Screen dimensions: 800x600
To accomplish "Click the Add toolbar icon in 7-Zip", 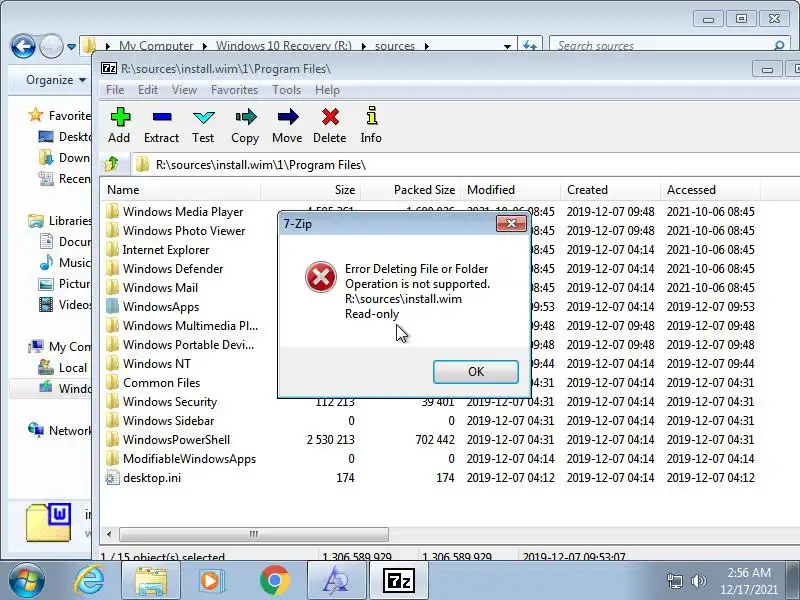I will [119, 125].
